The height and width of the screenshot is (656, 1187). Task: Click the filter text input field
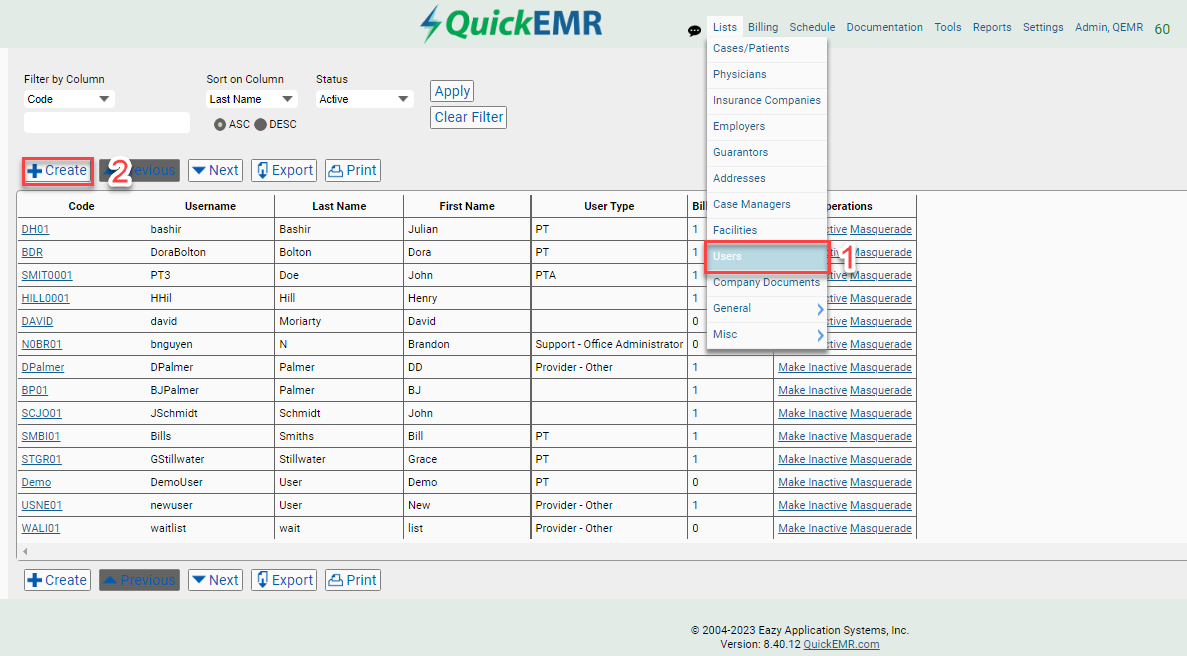click(x=107, y=123)
